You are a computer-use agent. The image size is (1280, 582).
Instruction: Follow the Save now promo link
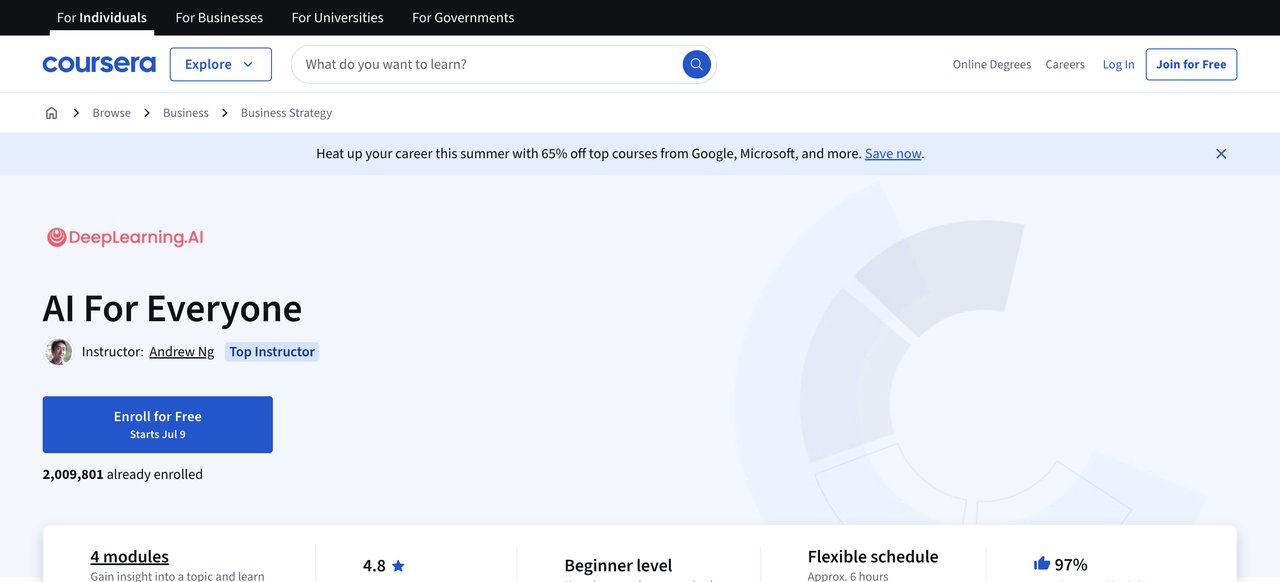pyautogui.click(x=893, y=154)
